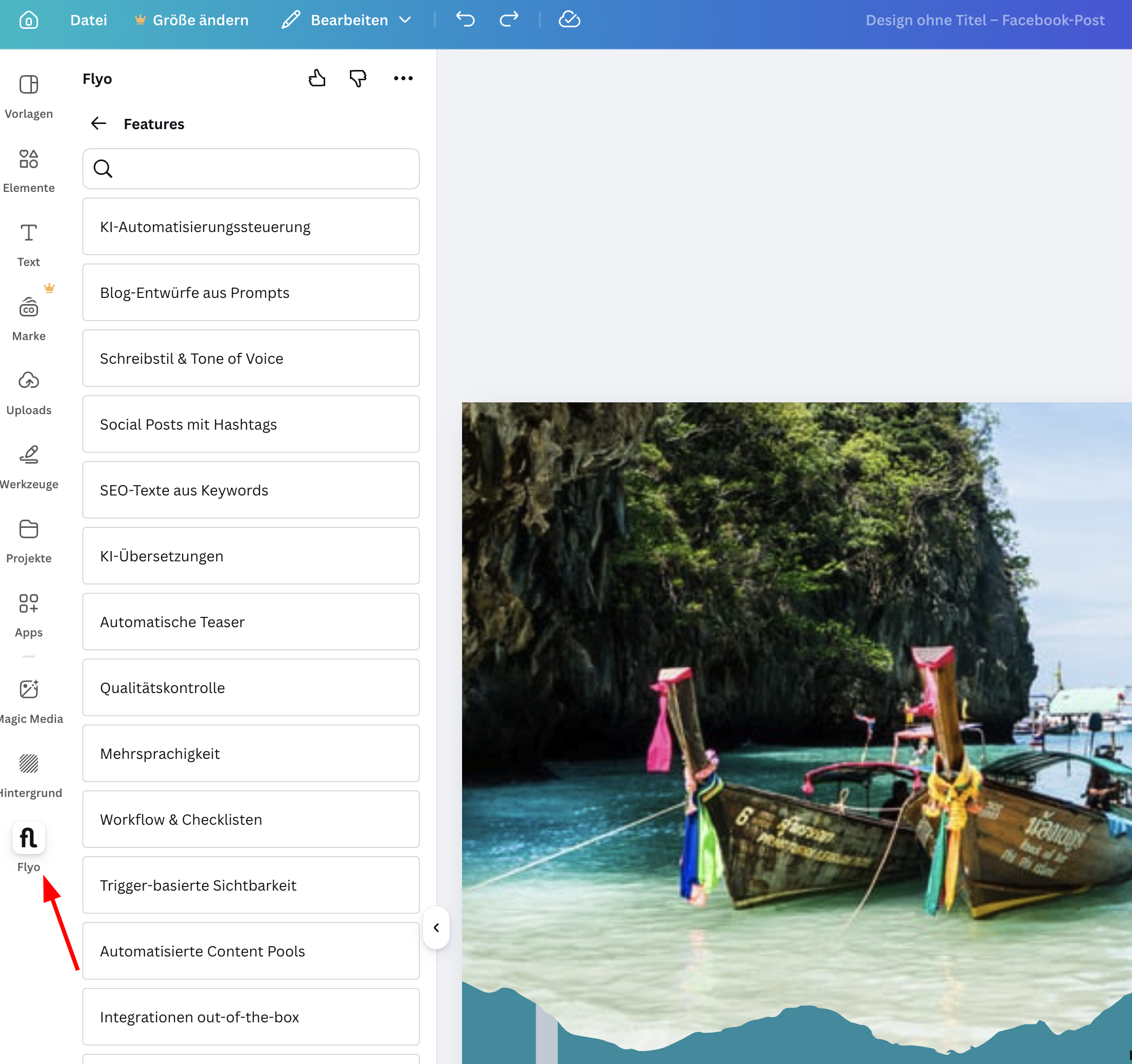Give Flyo app a thumbs up
Screen dimensions: 1132x1064
[x=316, y=78]
